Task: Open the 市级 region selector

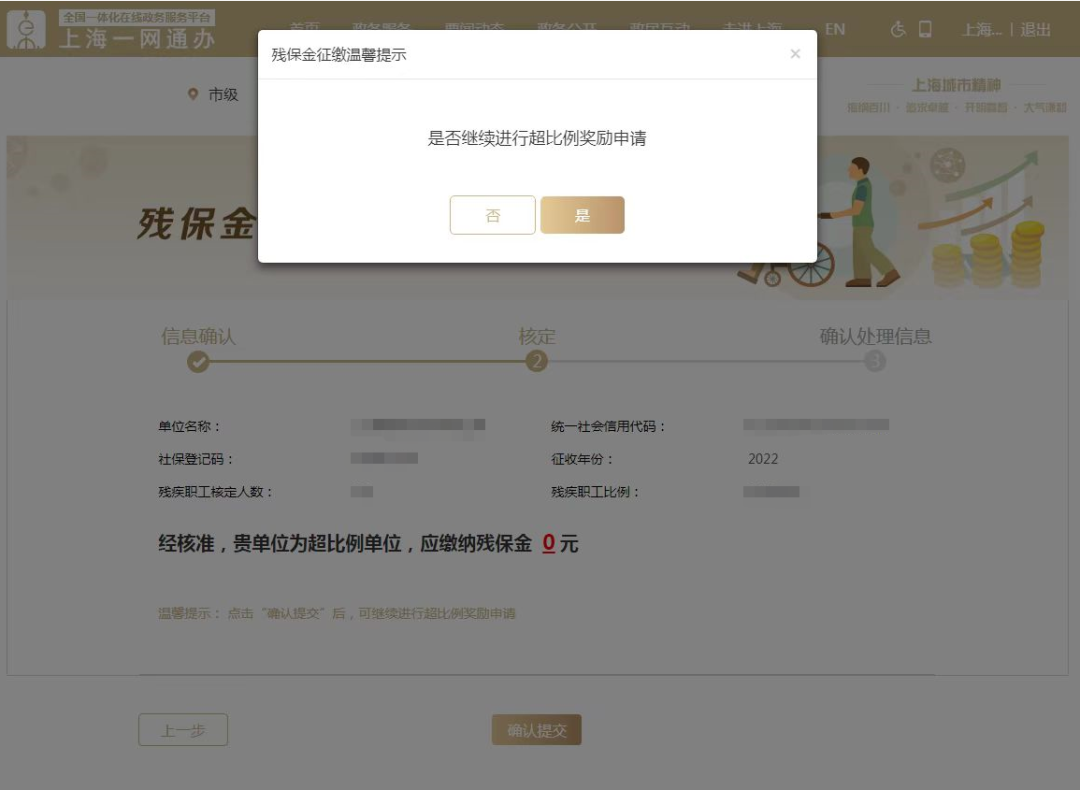Action: (223, 94)
